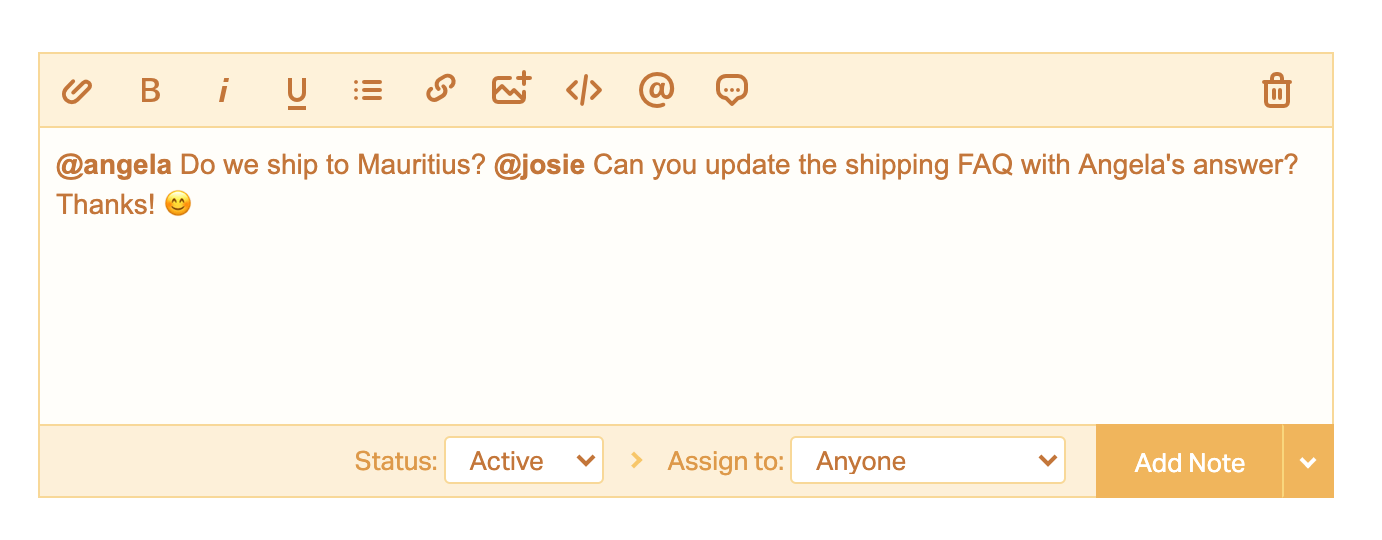Discard the note with the trash icon

pos(1276,91)
